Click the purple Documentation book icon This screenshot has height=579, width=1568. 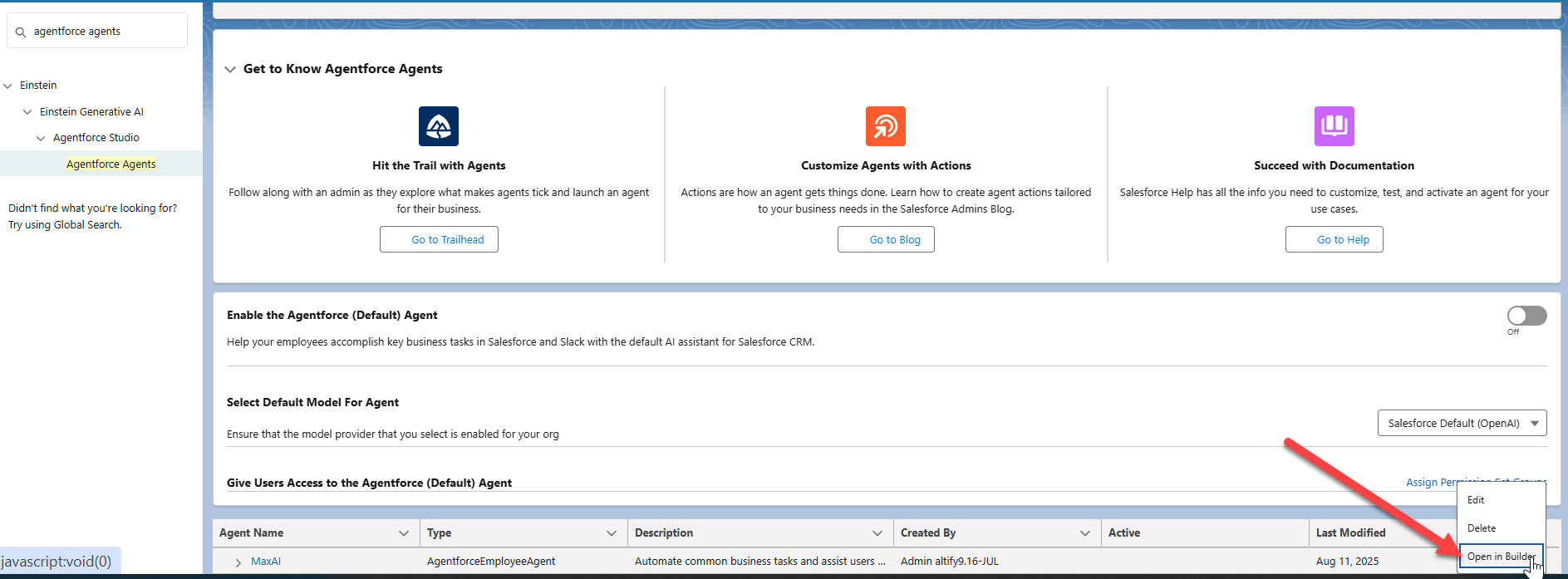(1334, 126)
